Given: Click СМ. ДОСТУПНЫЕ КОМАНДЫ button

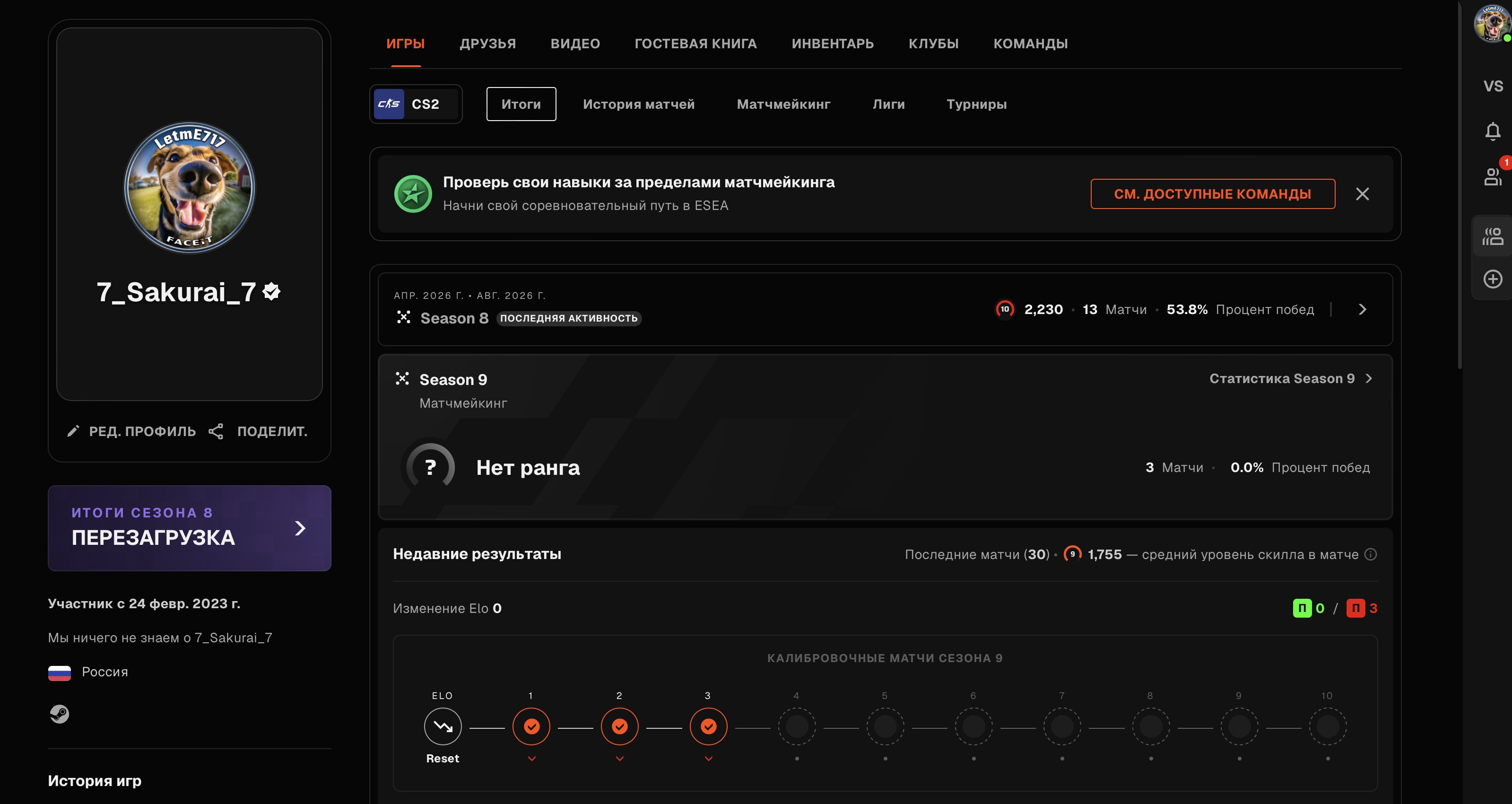Looking at the screenshot, I should point(1213,194).
